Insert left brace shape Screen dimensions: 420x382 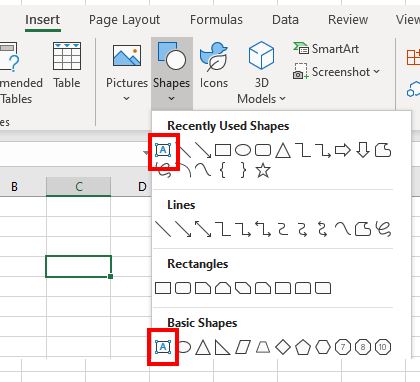click(223, 170)
